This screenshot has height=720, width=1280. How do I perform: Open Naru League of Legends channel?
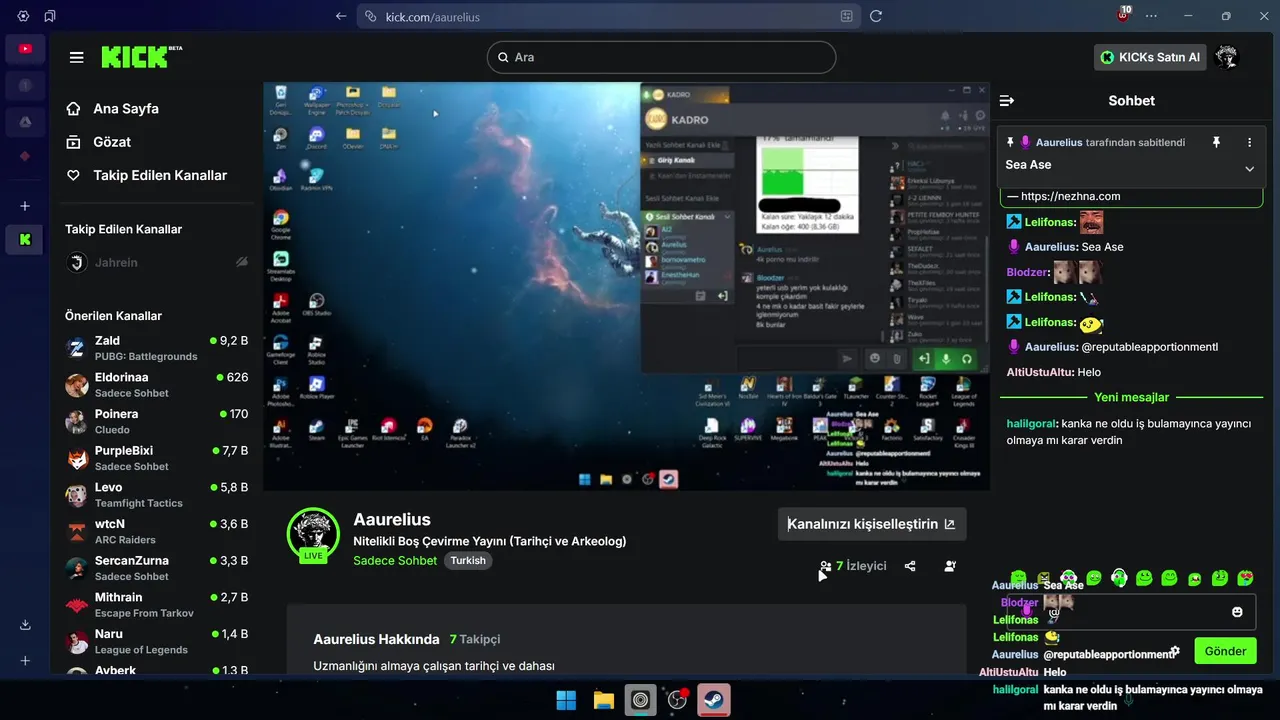(156, 641)
